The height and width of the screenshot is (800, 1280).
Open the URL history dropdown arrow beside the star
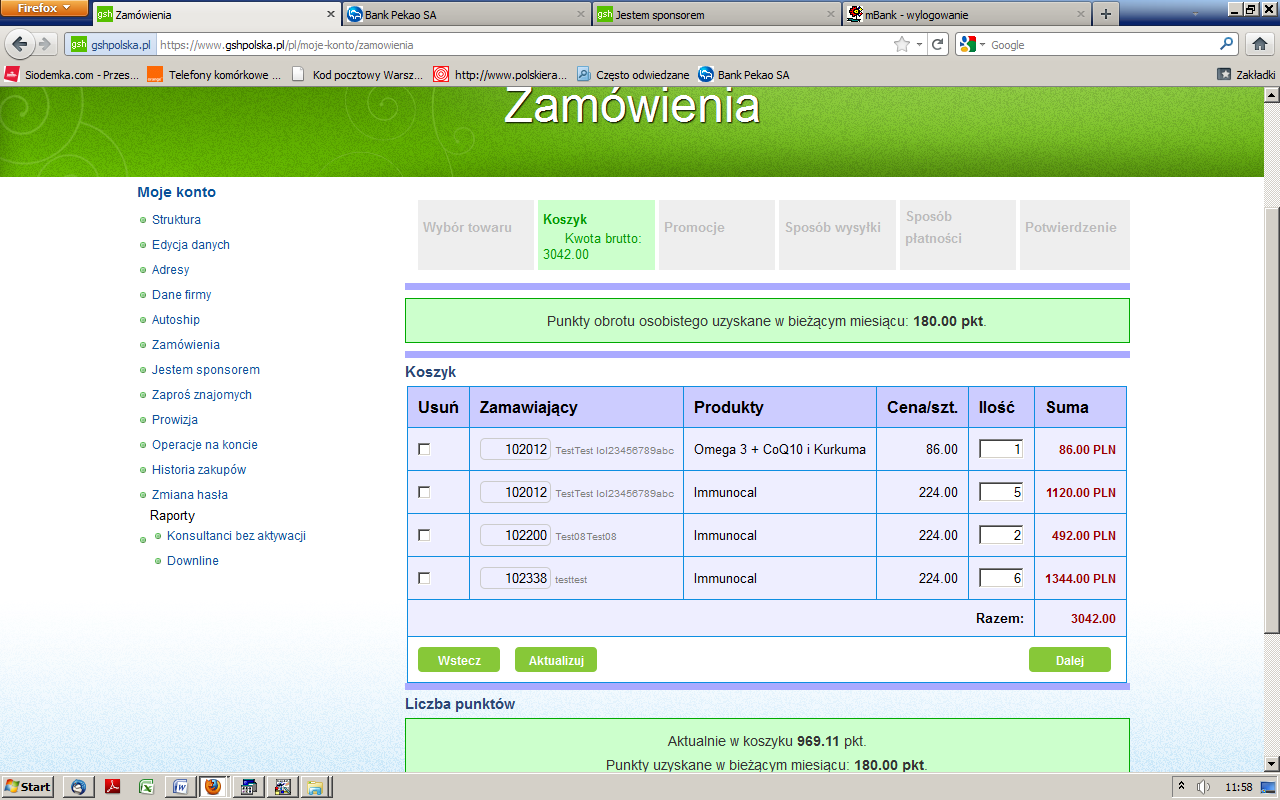(918, 44)
